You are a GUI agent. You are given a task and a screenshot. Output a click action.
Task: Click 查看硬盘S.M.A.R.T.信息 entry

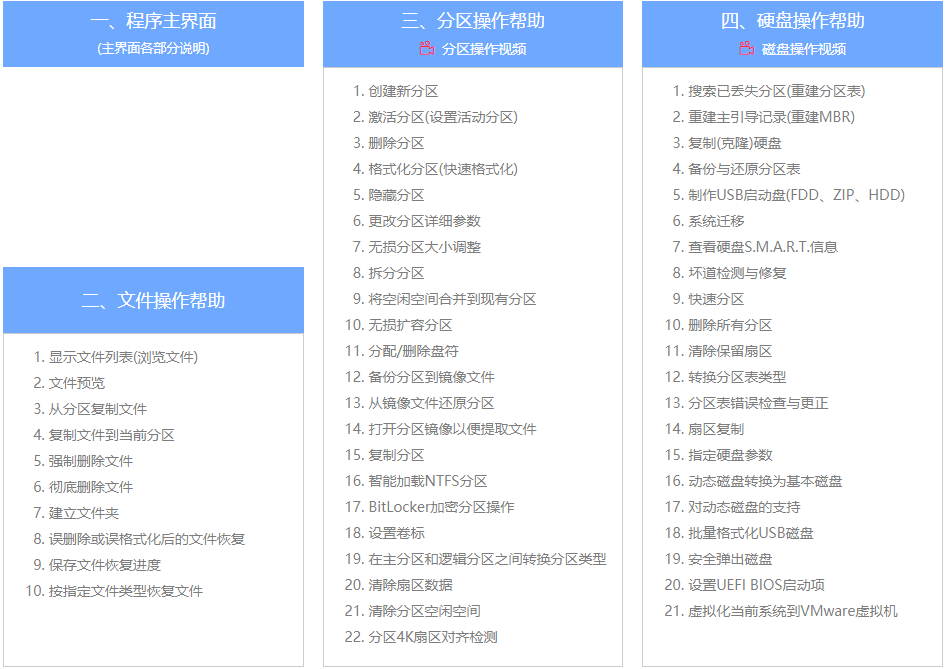763,247
